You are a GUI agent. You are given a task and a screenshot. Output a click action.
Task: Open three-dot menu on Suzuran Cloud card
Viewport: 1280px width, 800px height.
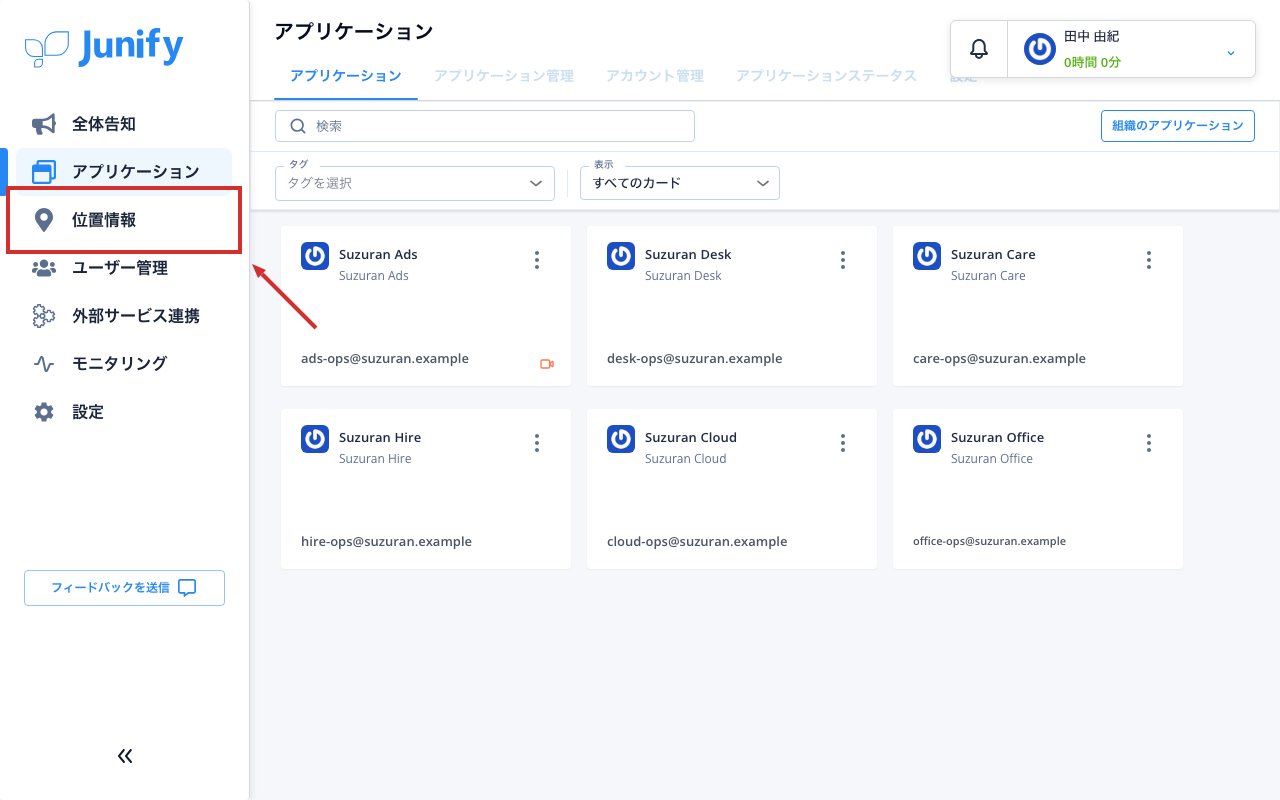[x=843, y=443]
